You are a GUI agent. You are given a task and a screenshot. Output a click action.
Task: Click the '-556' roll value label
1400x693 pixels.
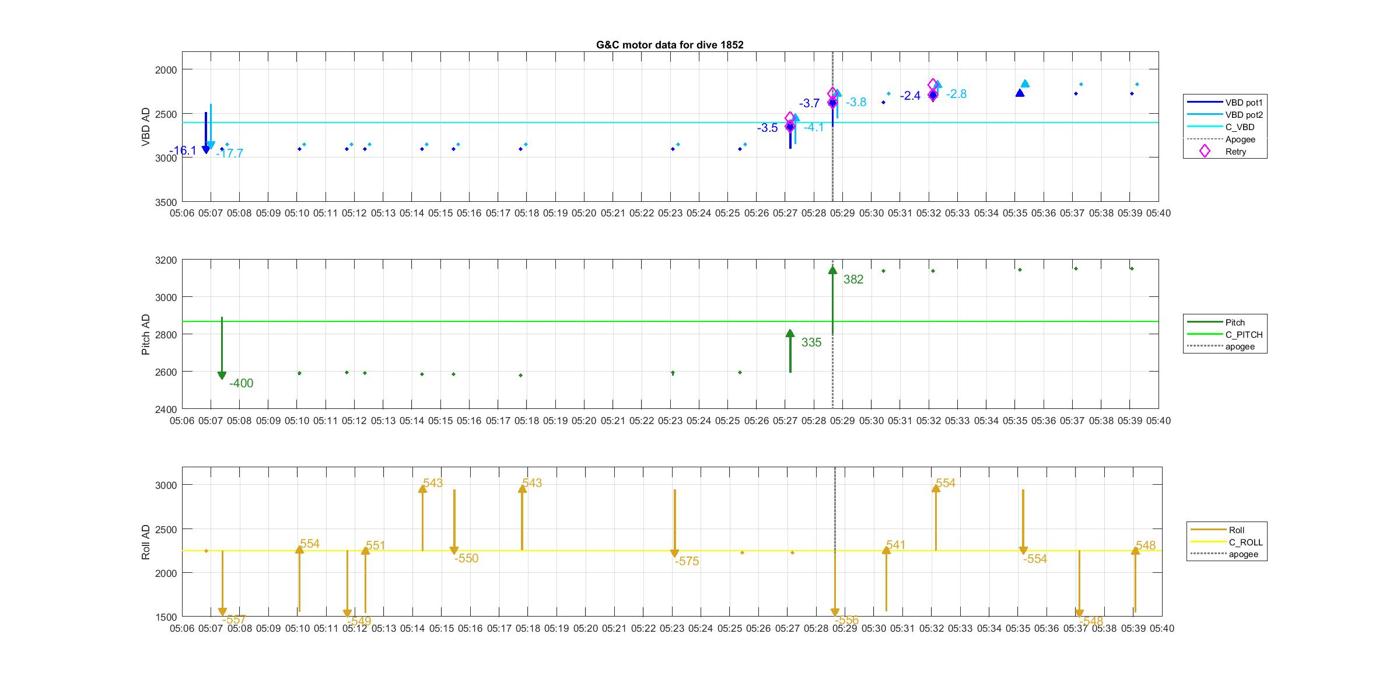(847, 620)
